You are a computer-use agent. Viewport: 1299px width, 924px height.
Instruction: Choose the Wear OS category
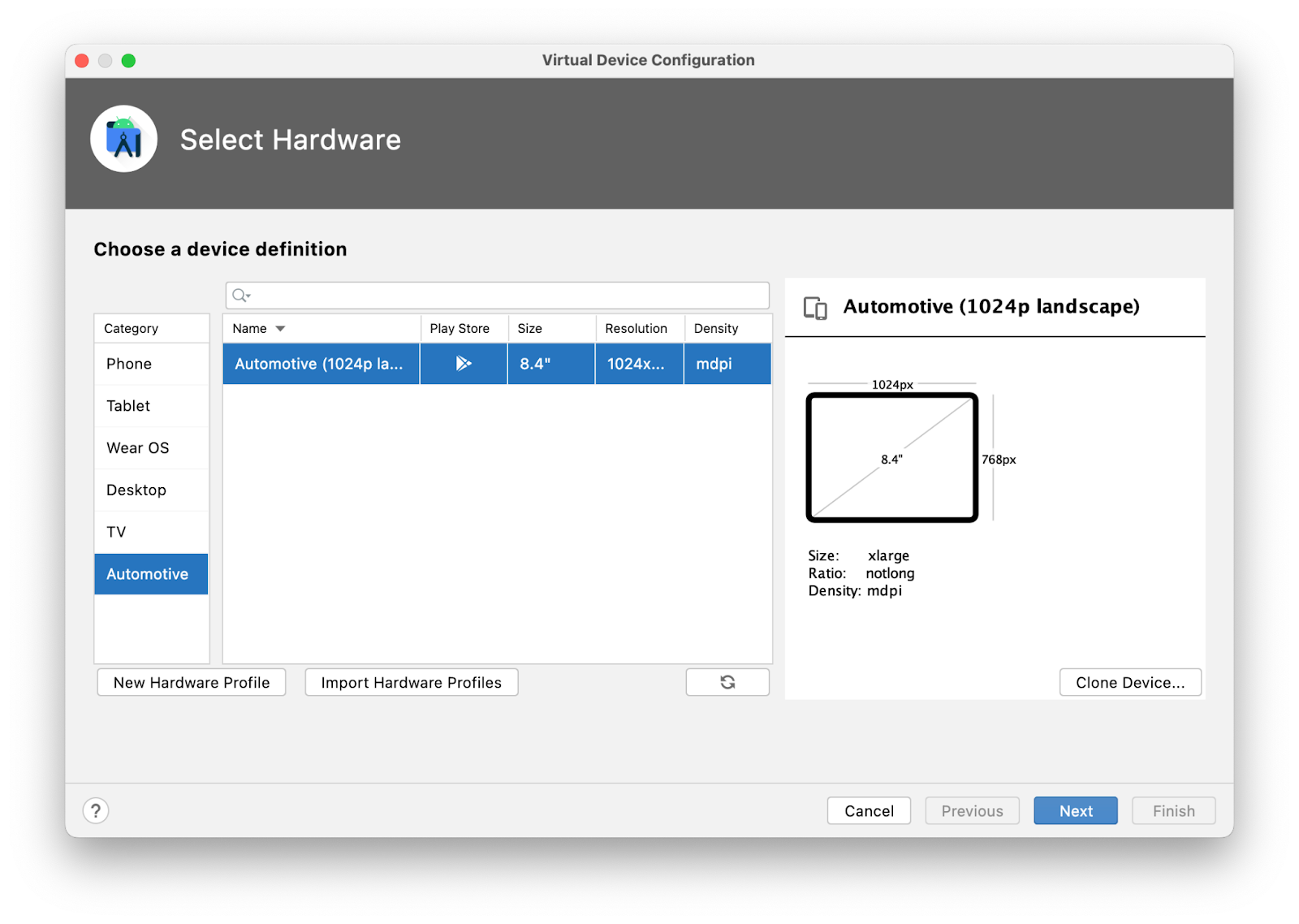tap(138, 448)
